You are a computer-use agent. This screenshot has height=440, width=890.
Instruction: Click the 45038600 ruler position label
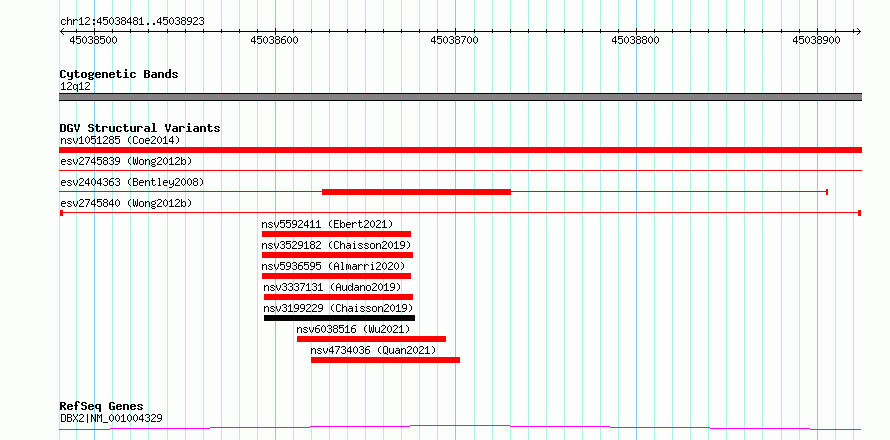click(x=274, y=40)
